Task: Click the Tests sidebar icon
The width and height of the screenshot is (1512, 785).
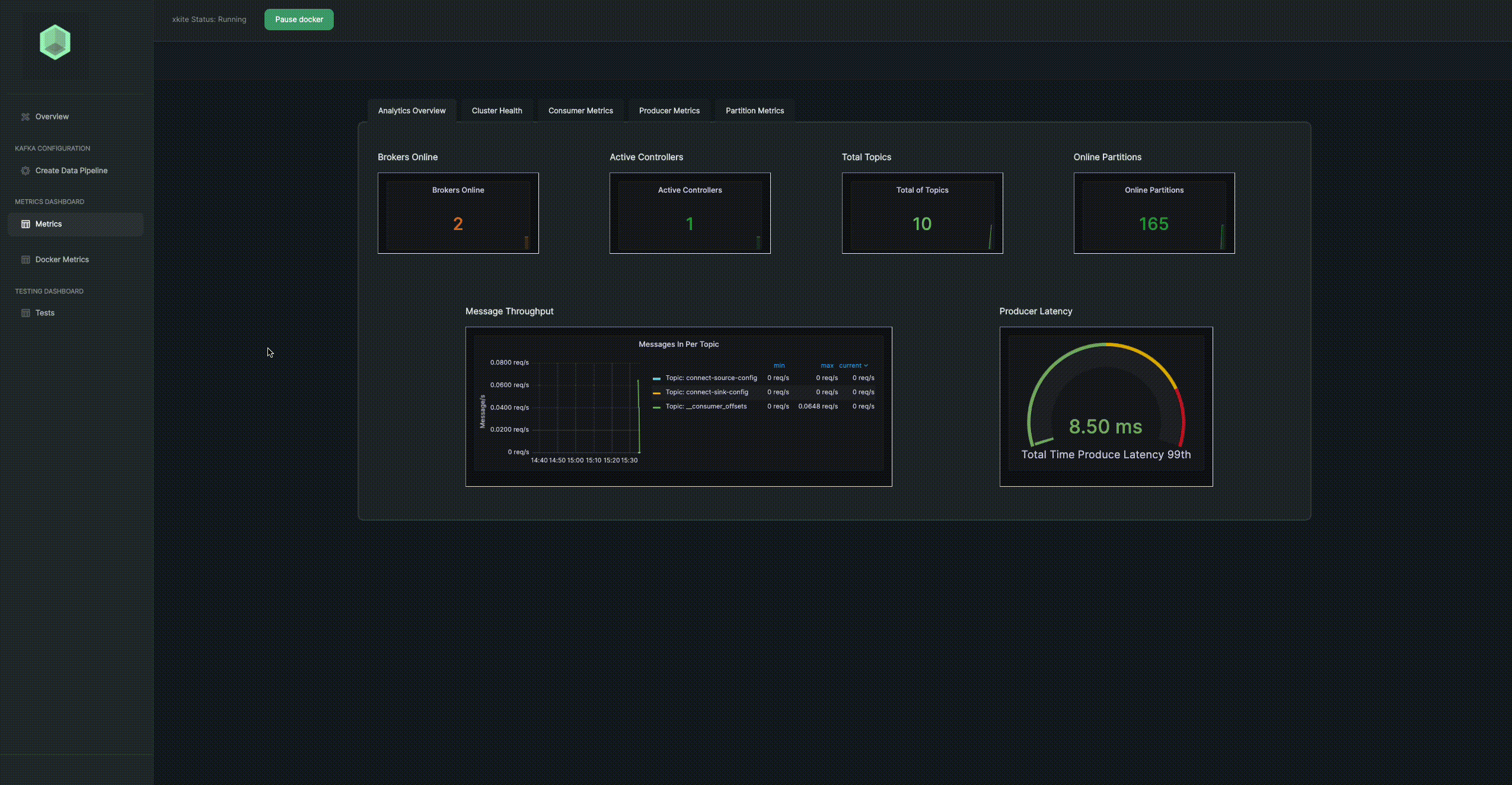Action: click(25, 313)
